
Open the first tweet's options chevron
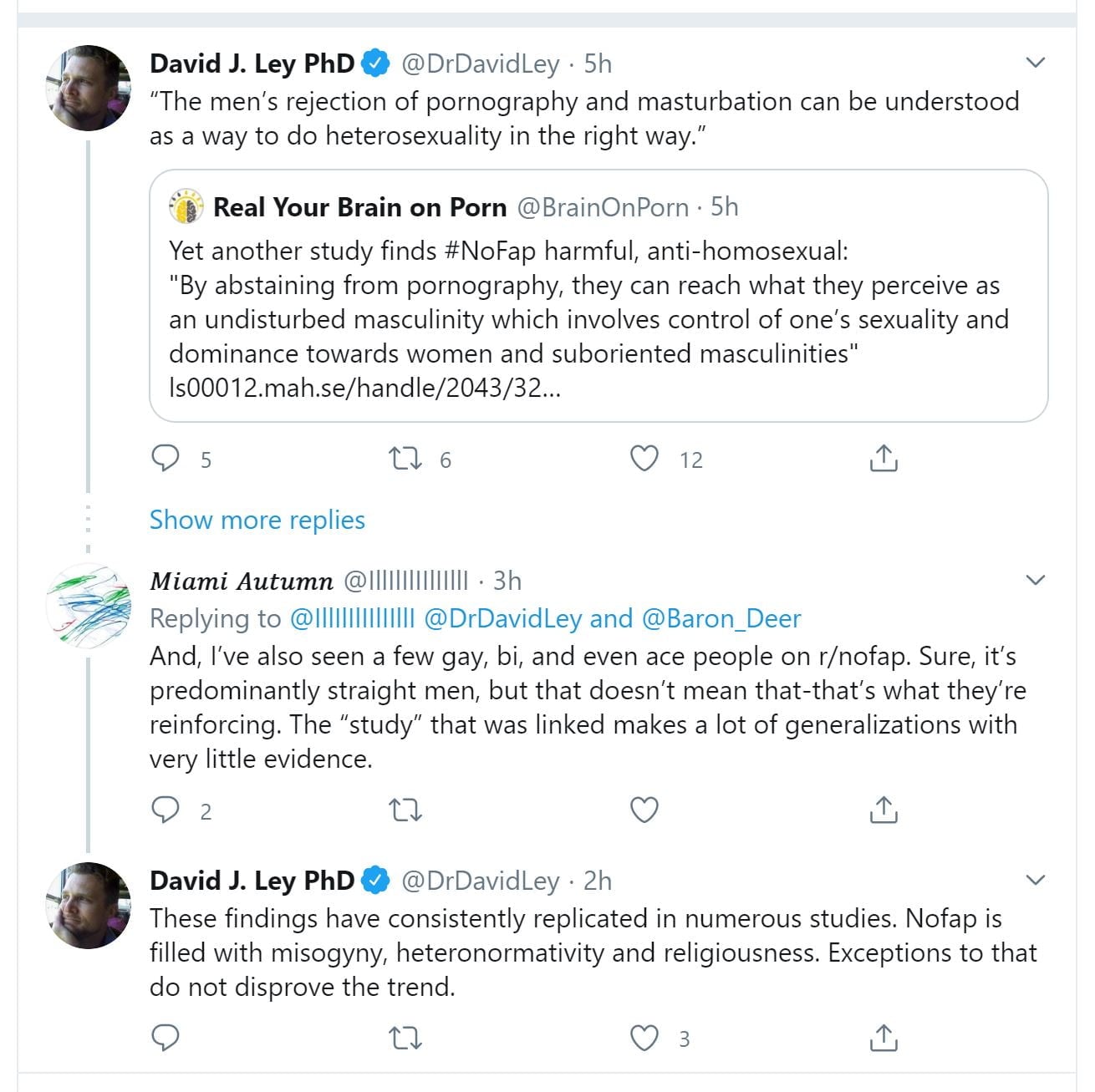coord(1036,63)
